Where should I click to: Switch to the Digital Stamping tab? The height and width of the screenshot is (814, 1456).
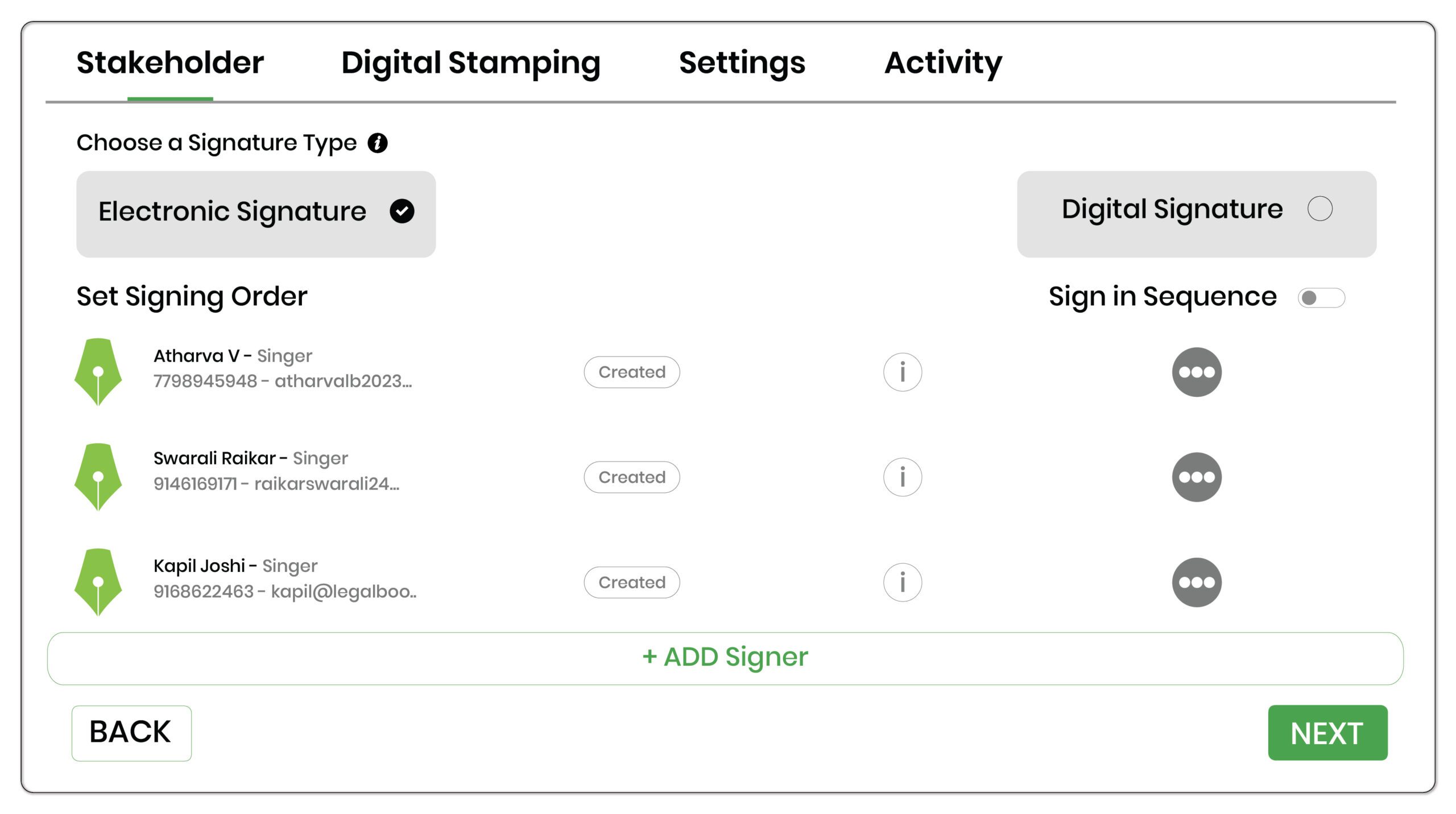470,63
